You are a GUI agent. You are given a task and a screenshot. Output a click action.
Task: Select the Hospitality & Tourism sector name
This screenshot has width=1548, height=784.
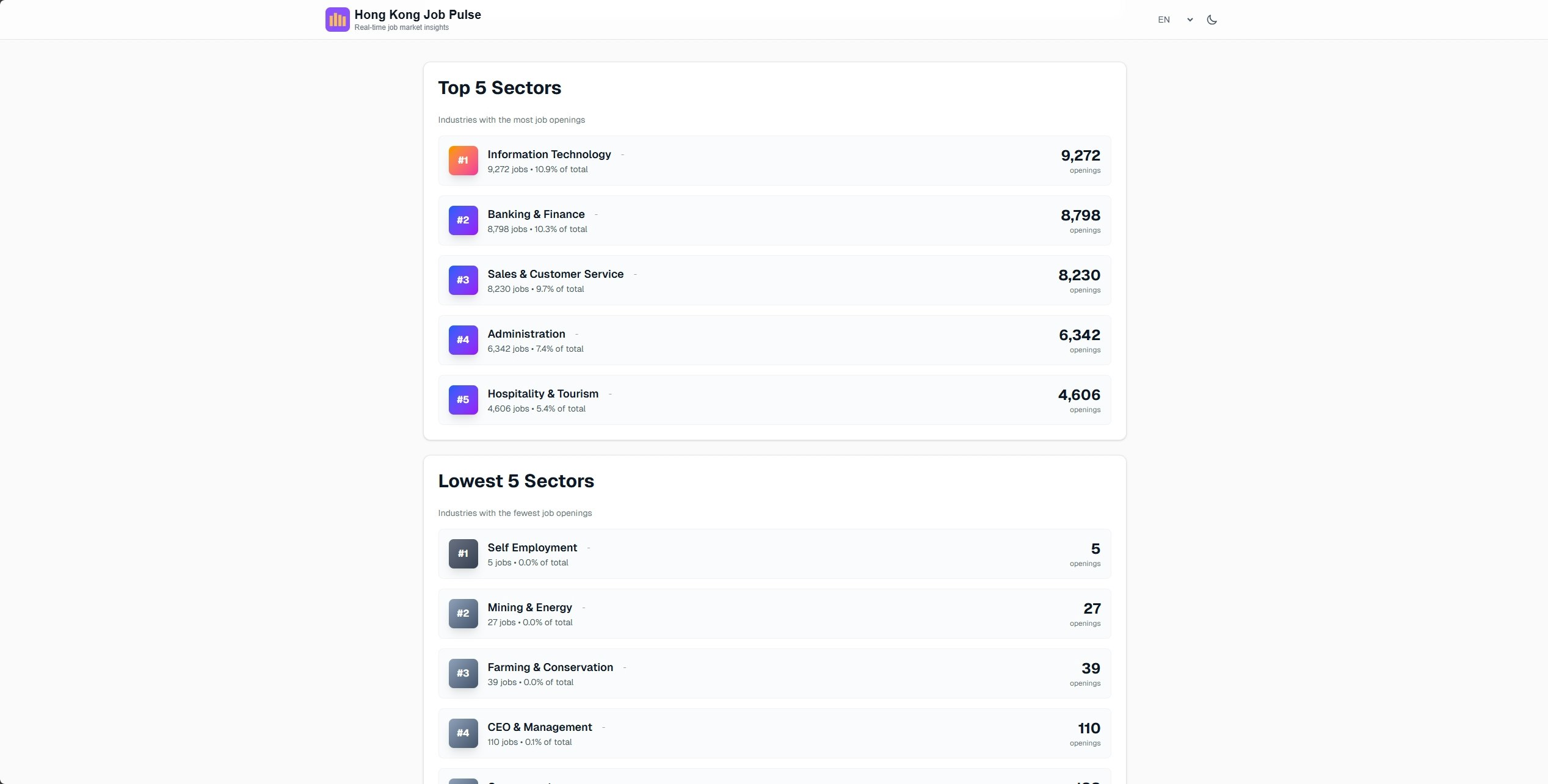[x=543, y=394]
